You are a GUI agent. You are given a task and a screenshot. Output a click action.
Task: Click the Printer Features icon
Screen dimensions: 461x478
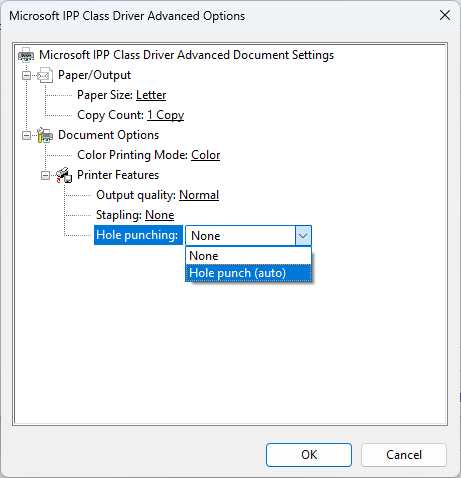pyautogui.click(x=64, y=175)
